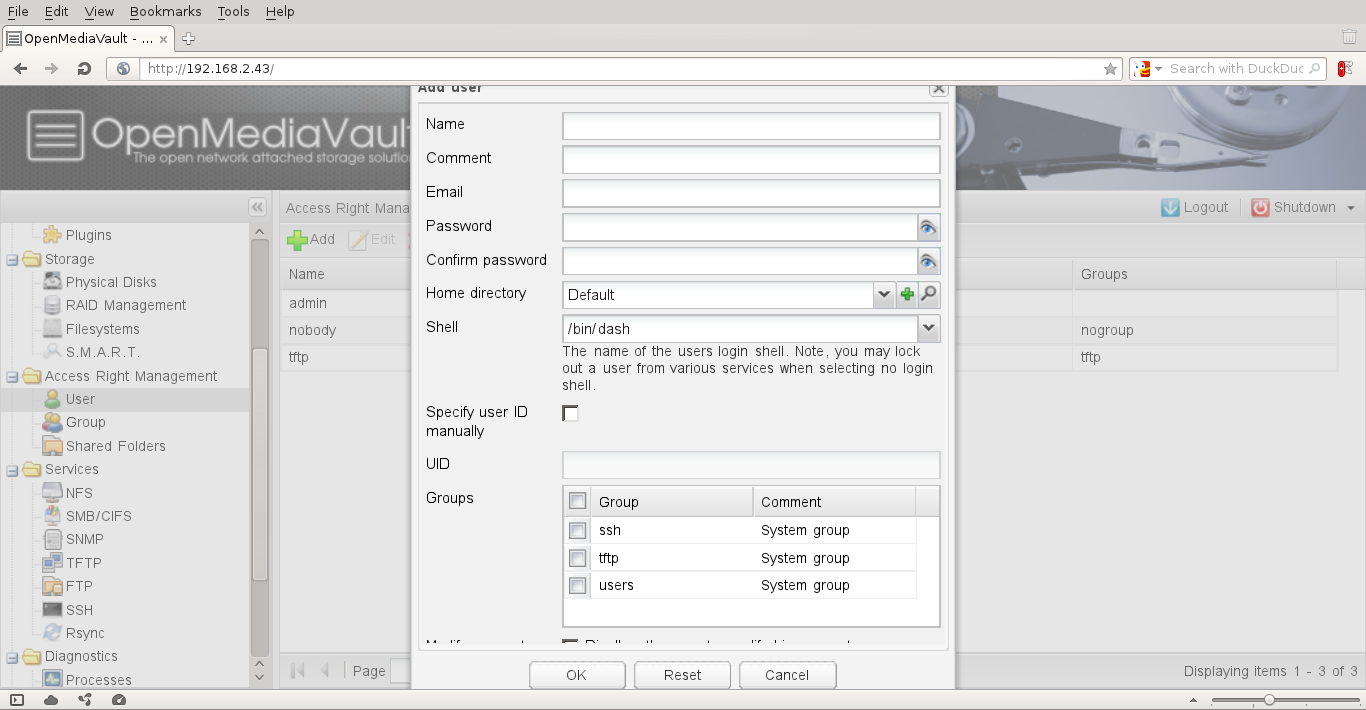Click the browser Forward arrow
This screenshot has width=1366, height=710.
coord(52,69)
